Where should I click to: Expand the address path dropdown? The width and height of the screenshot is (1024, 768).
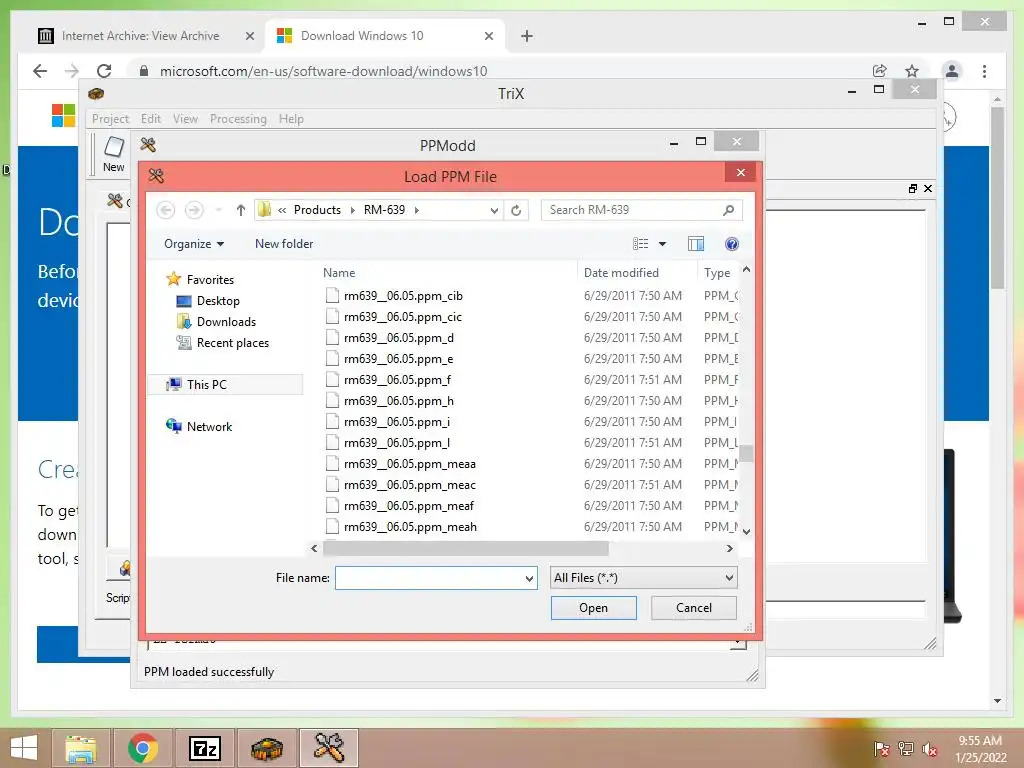point(494,210)
